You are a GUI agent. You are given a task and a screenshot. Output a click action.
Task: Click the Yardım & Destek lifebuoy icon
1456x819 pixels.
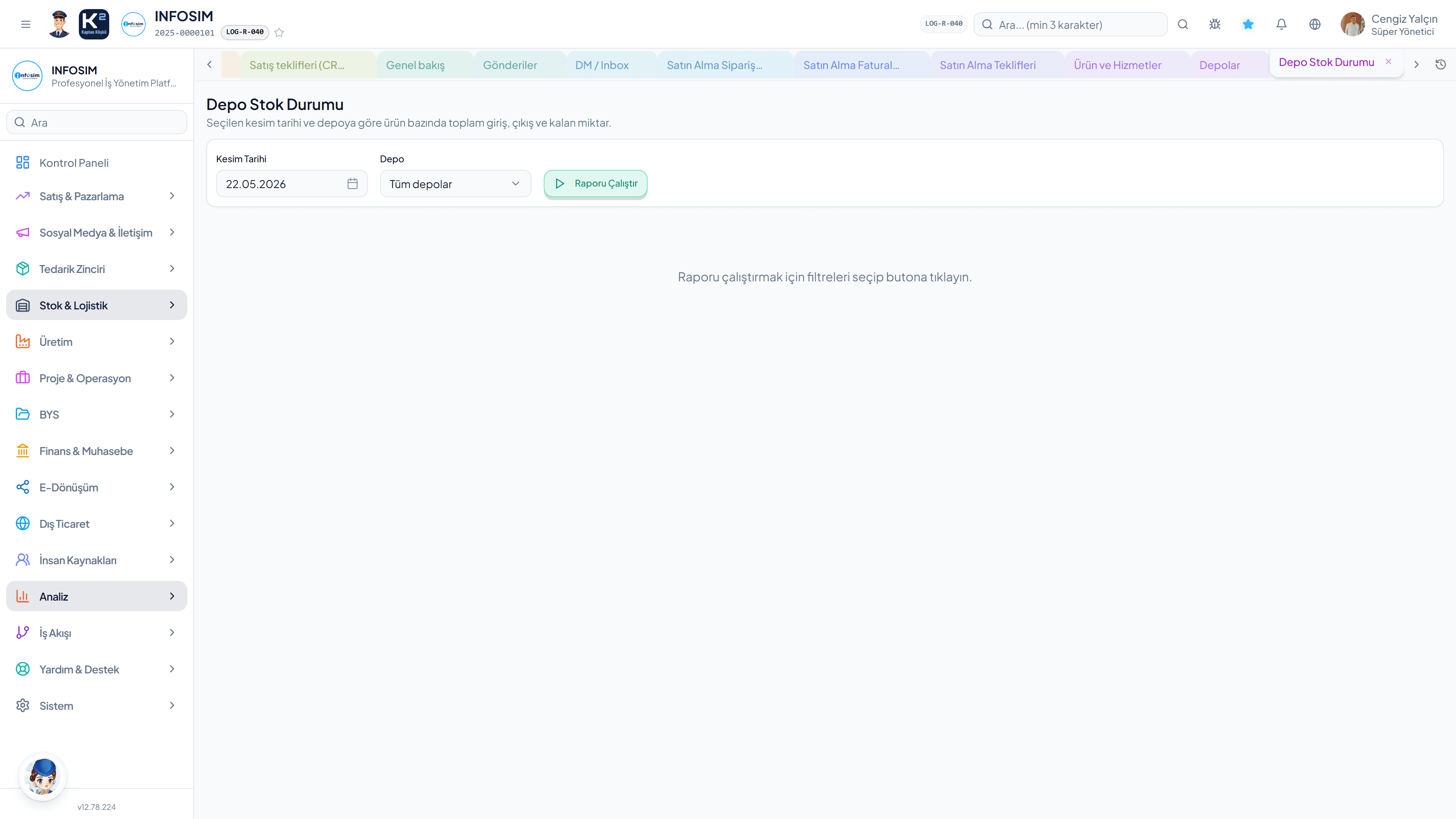tap(23, 669)
